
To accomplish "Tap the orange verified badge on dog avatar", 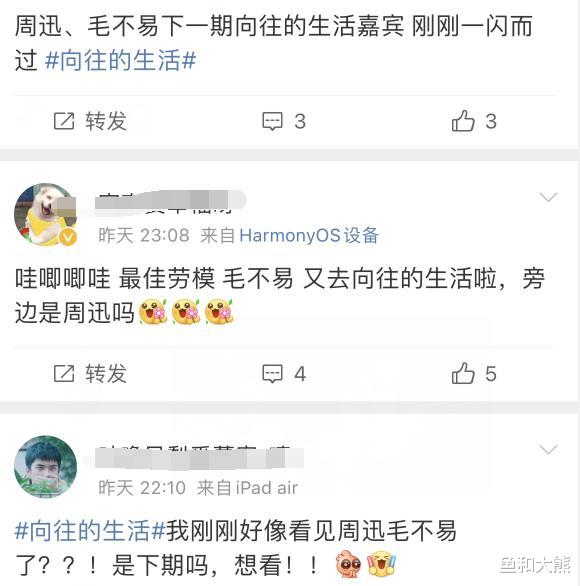I will (x=68, y=237).
